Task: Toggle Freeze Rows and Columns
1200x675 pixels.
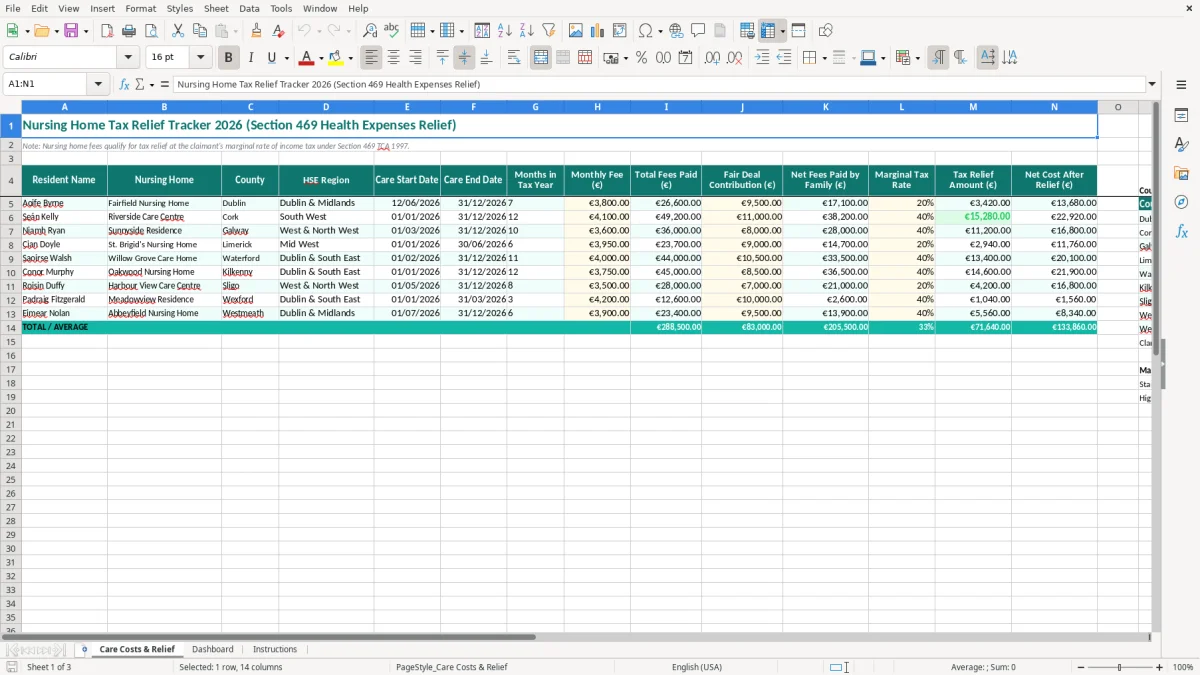Action: tap(768, 31)
